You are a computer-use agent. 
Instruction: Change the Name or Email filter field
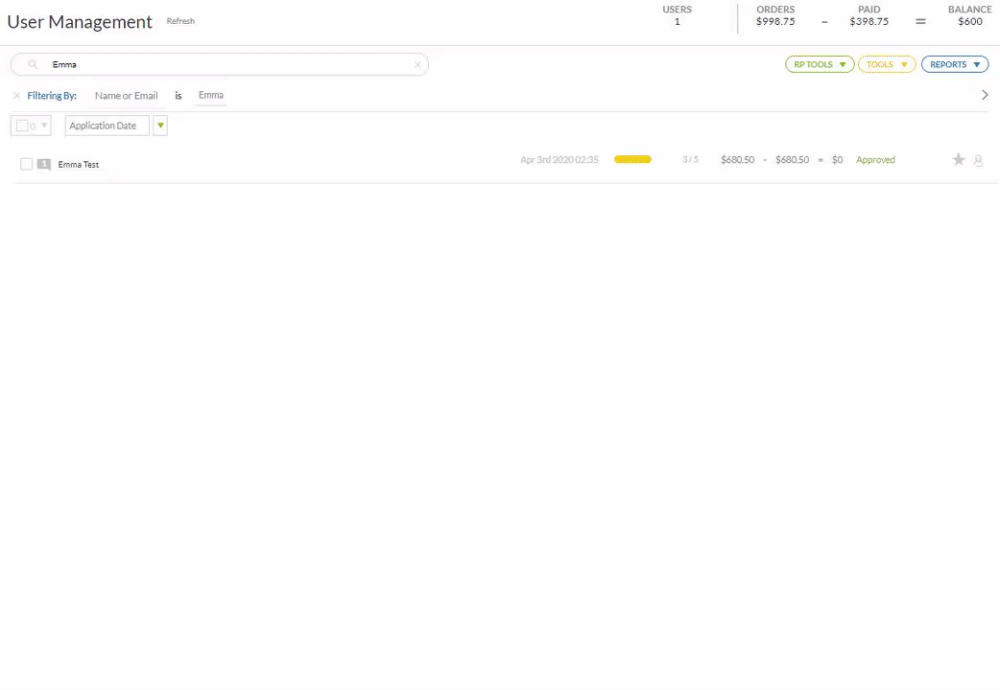[126, 96]
